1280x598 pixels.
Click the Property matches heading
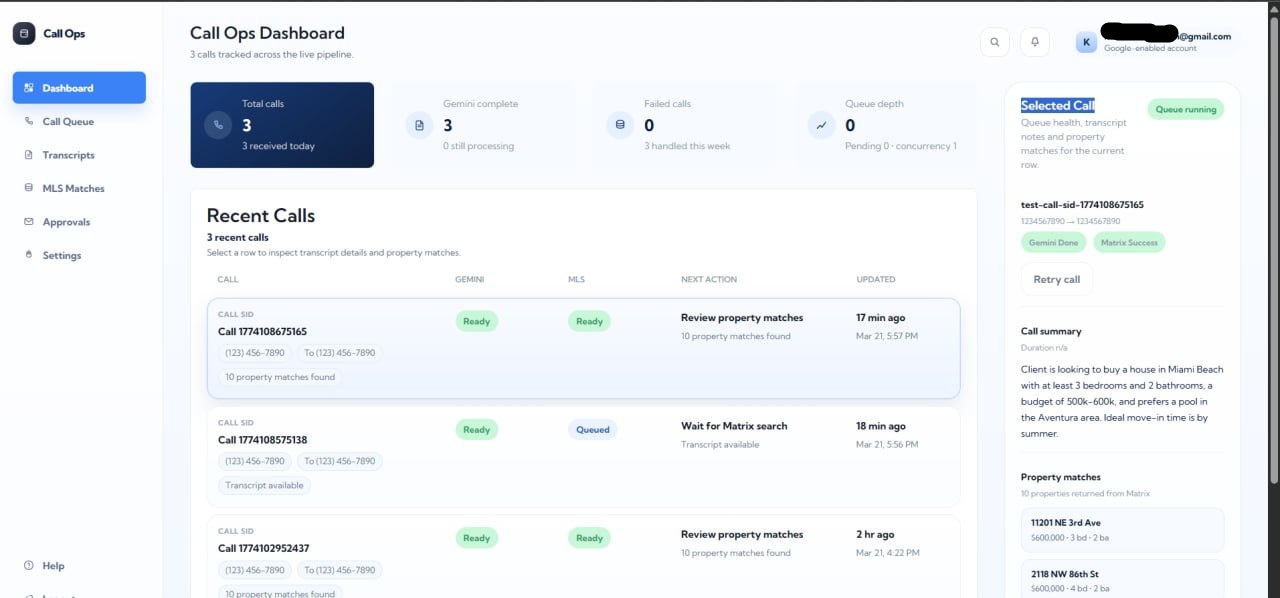click(1061, 477)
